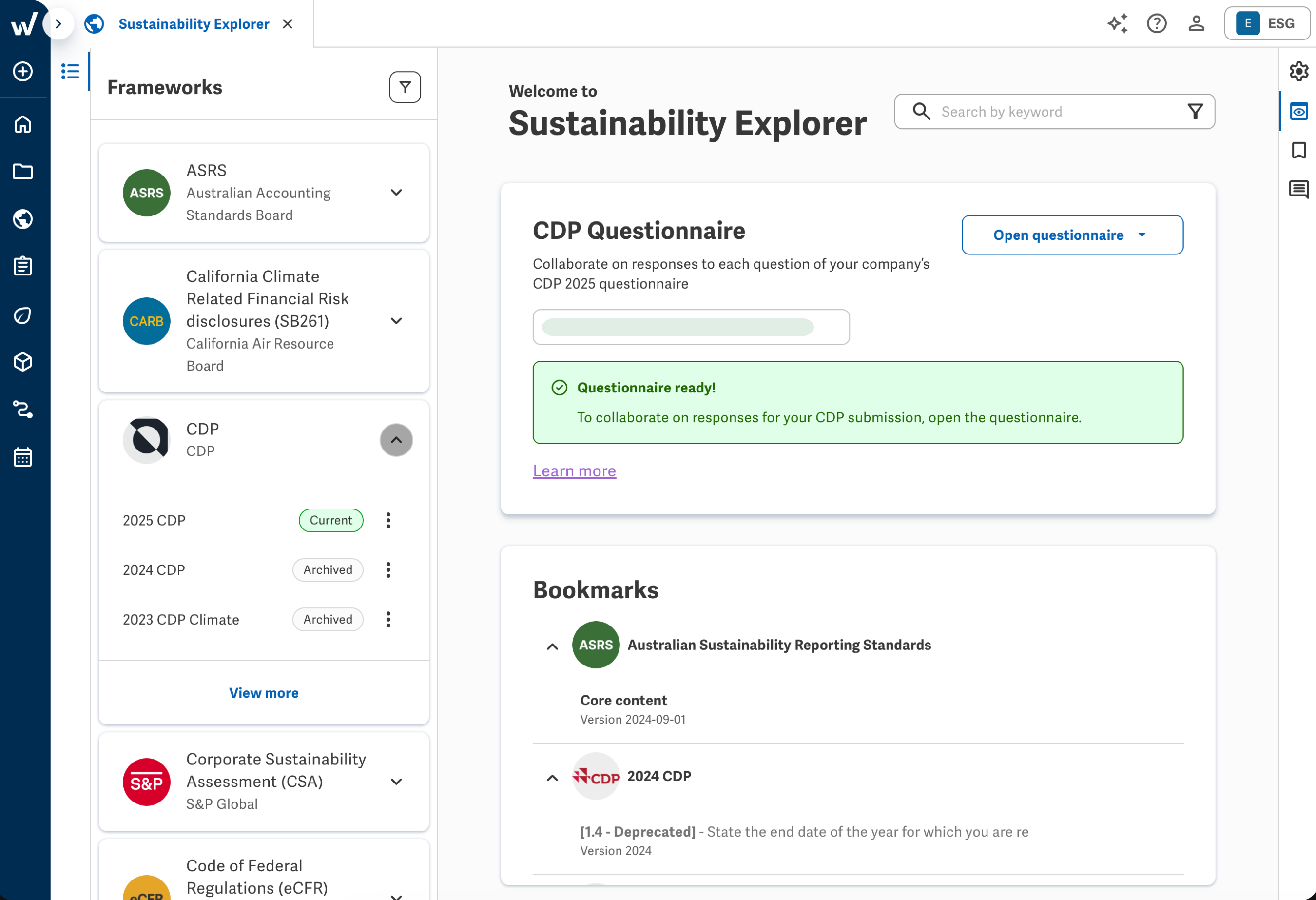Image resolution: width=1316 pixels, height=900 pixels.
Task: Expand the Corporate Sustainability Assessment card
Action: [396, 782]
